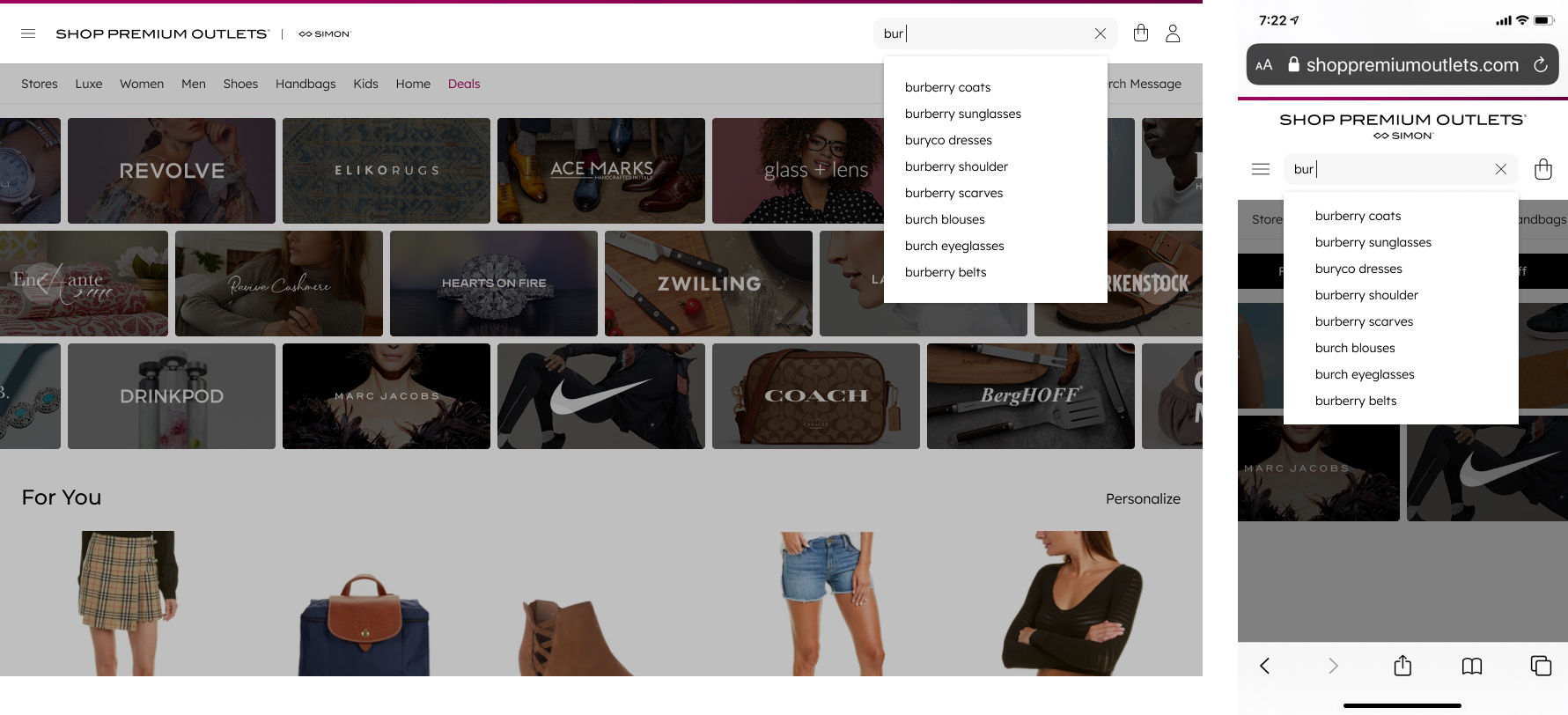Open the DRINKPOD brand tile
Screen dimensions: 1568x715
click(x=172, y=396)
